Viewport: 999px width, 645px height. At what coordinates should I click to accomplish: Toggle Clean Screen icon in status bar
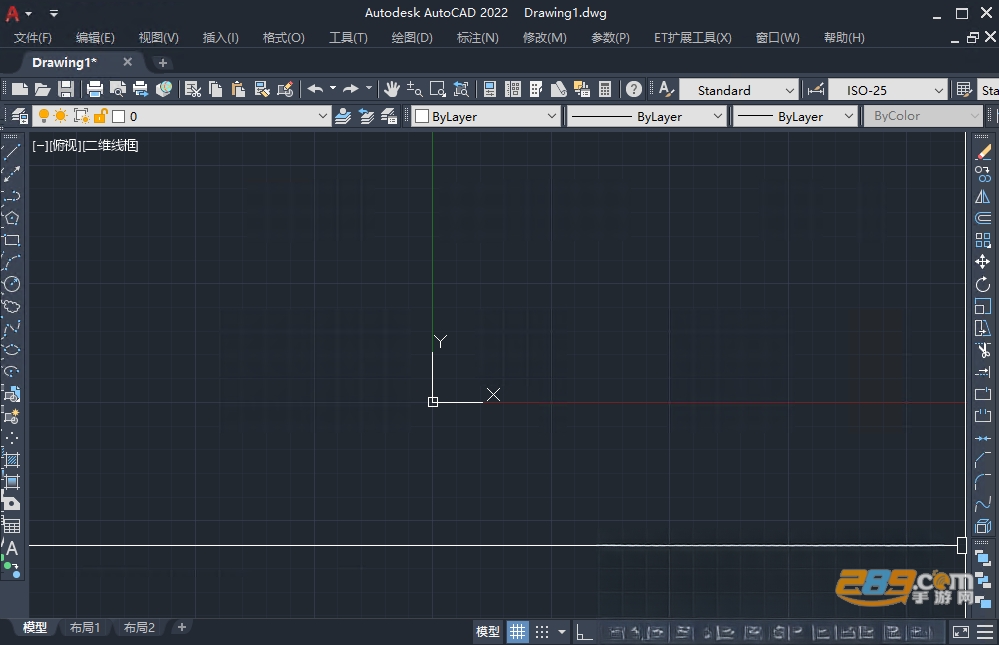click(x=961, y=632)
